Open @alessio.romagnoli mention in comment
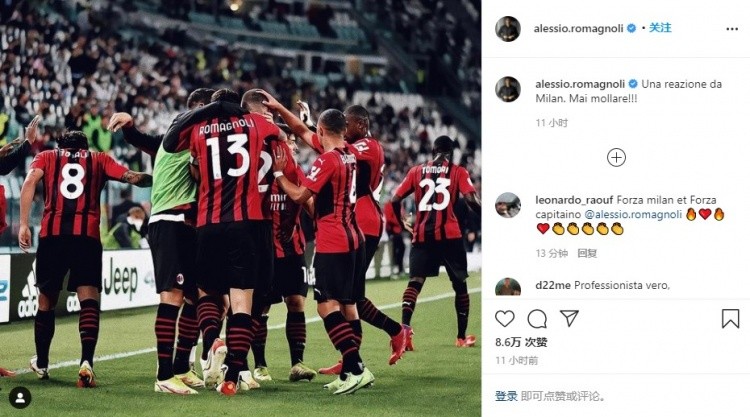The image size is (750, 417). tap(633, 214)
